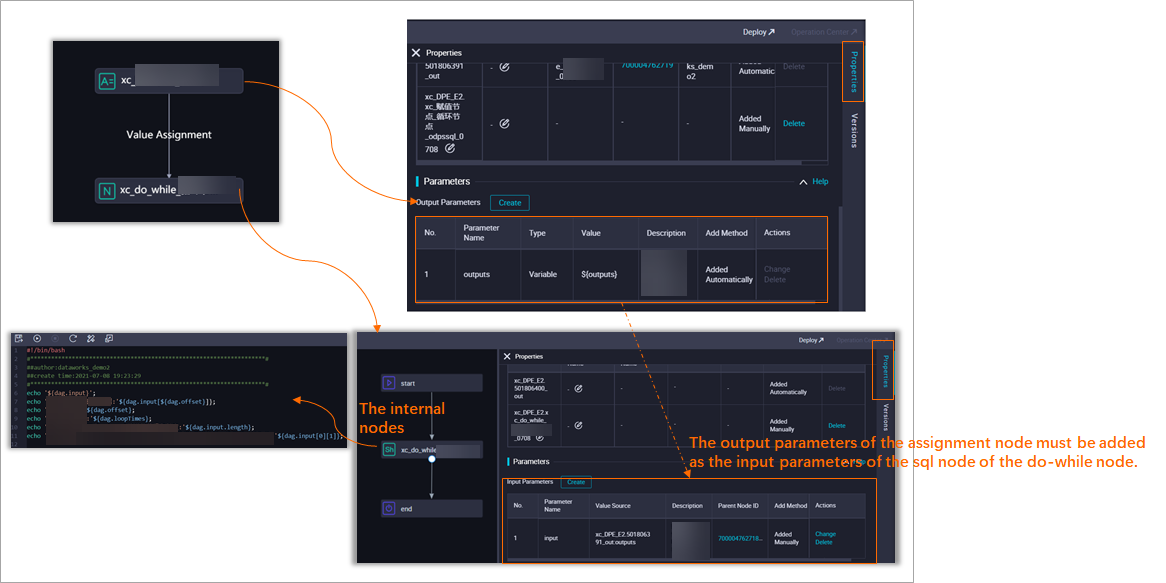This screenshot has width=1166, height=583.
Task: Click the format code icon in the editor toolbar
Action: (x=91, y=338)
